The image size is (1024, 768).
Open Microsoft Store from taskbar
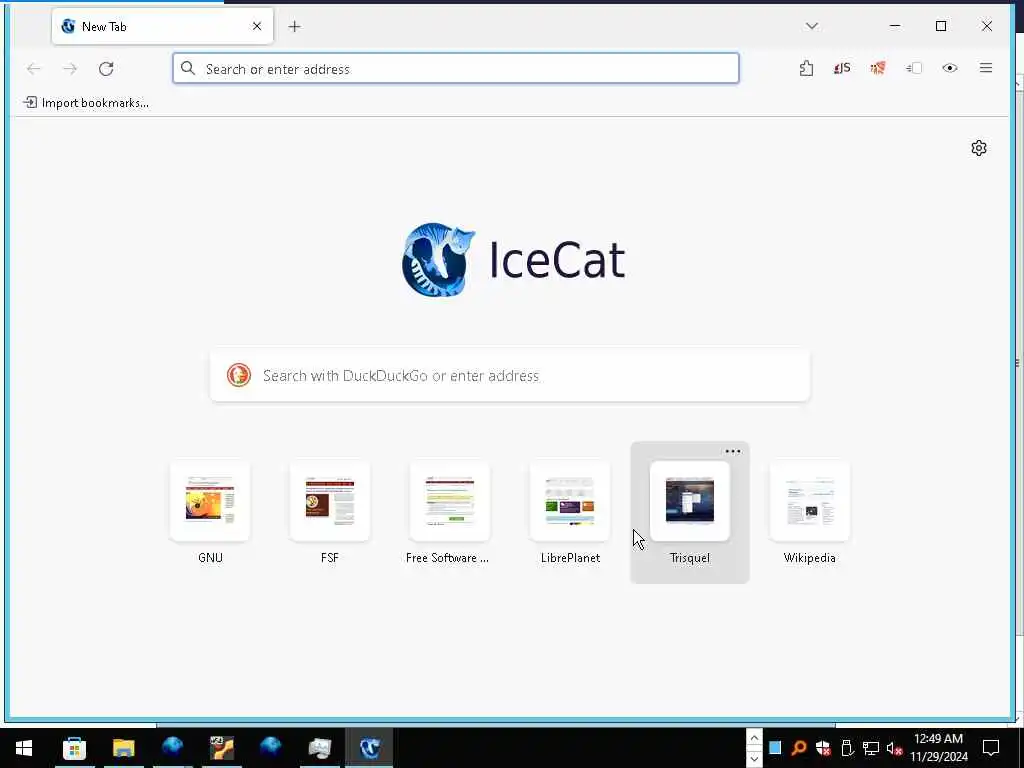[74, 748]
